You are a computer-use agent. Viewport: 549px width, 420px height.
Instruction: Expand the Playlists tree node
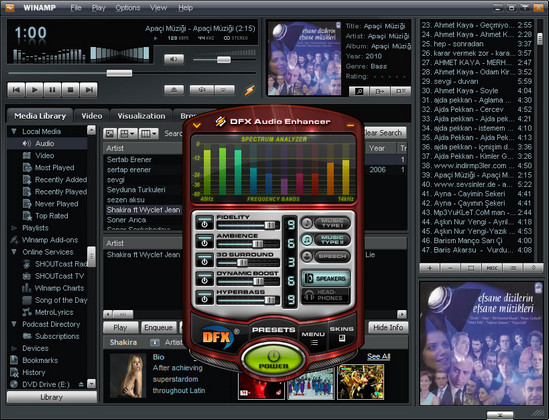pos(14,228)
